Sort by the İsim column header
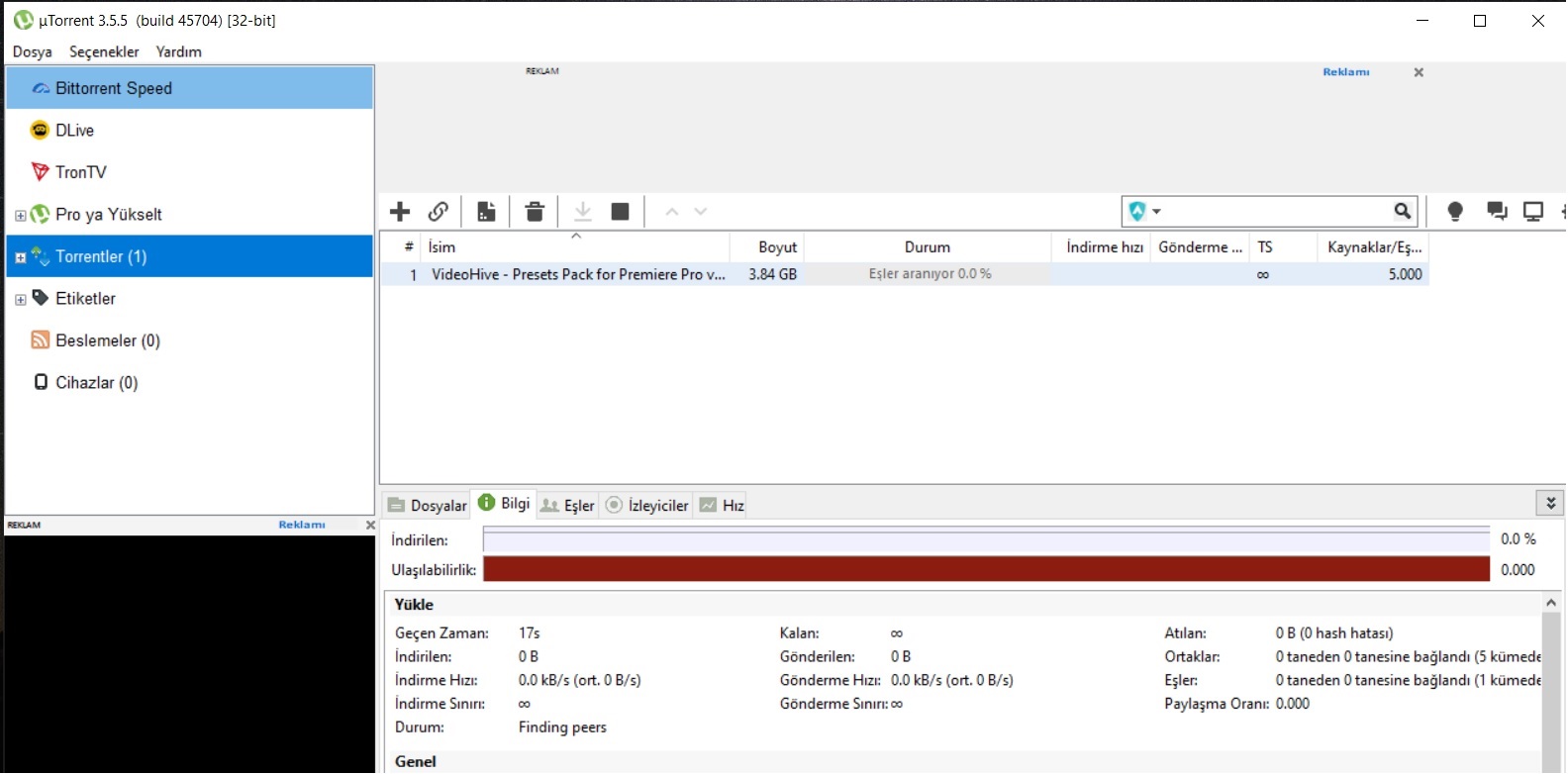The image size is (1568, 774). coord(575,246)
